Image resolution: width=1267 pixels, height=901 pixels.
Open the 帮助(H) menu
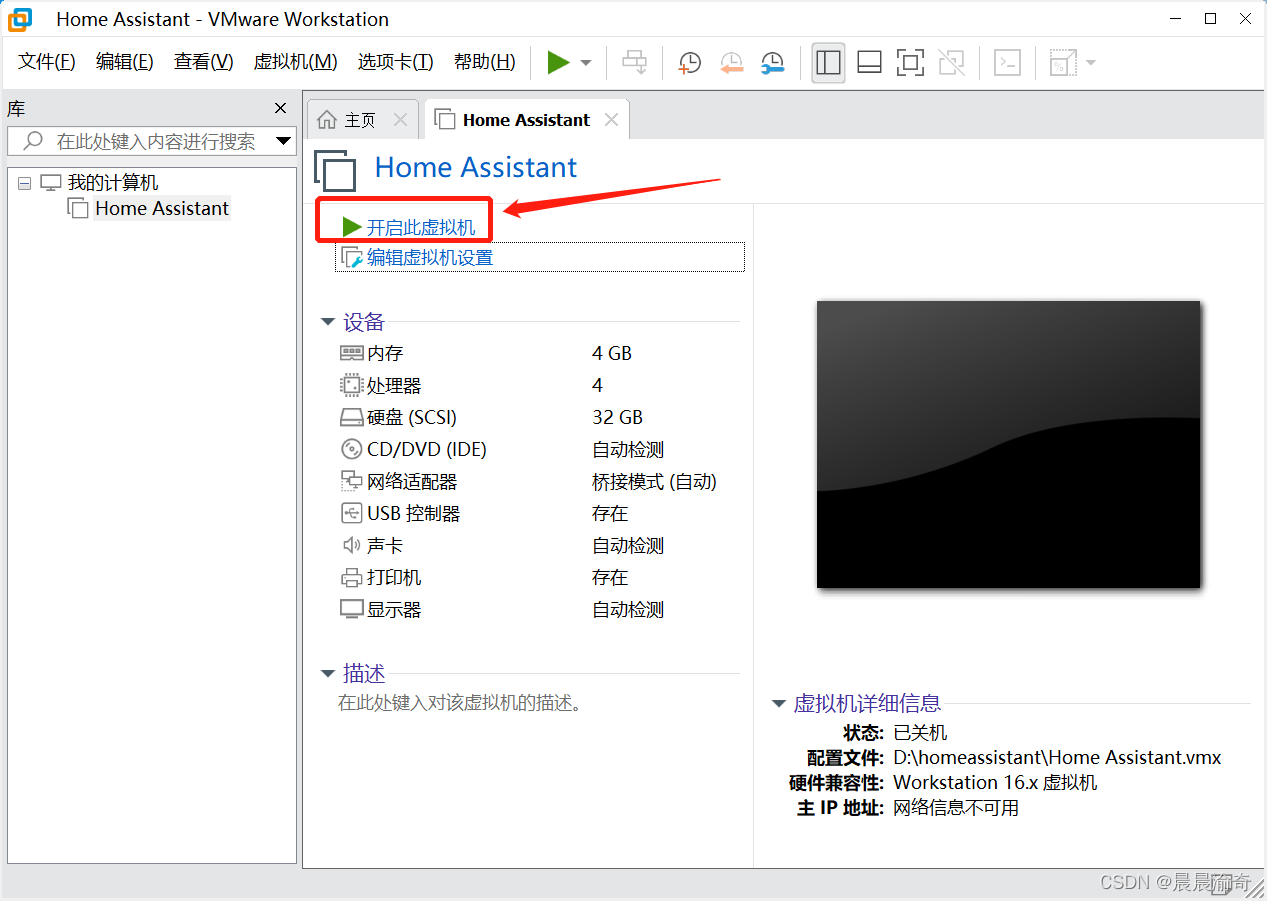coord(485,62)
